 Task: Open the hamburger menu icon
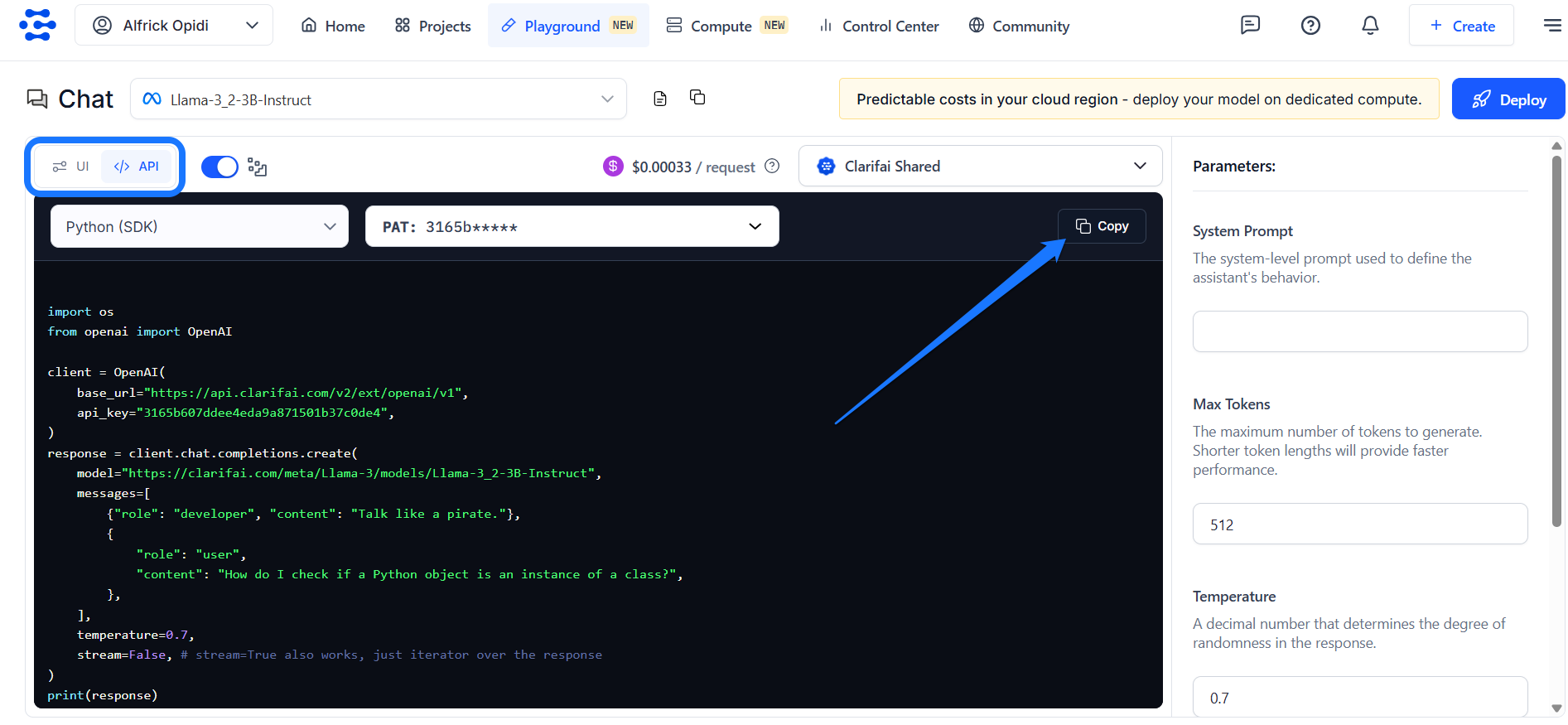click(1553, 25)
